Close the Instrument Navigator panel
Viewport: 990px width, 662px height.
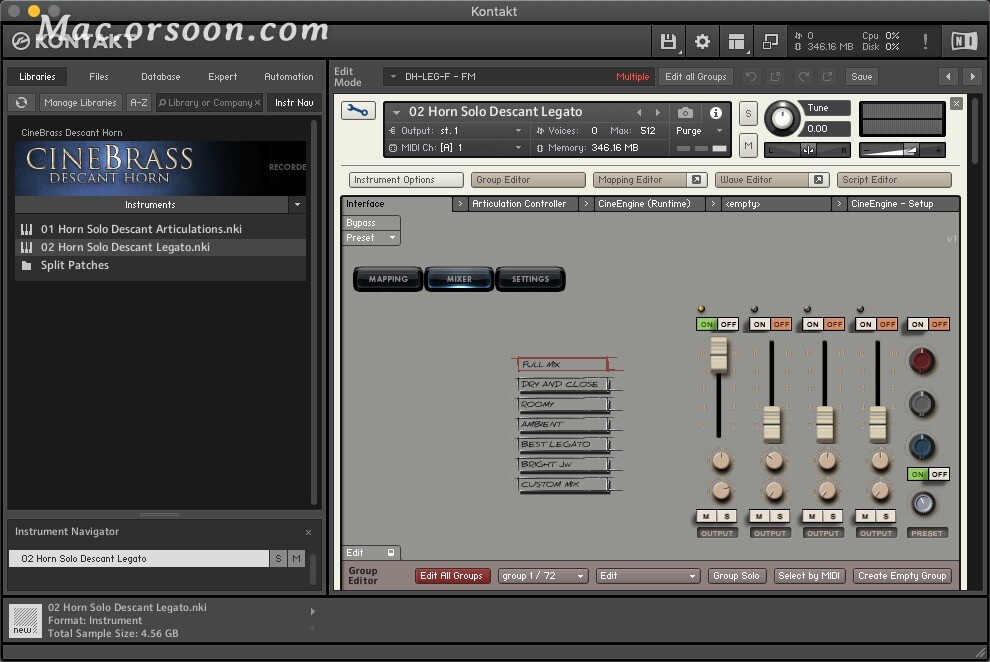pyautogui.click(x=308, y=532)
